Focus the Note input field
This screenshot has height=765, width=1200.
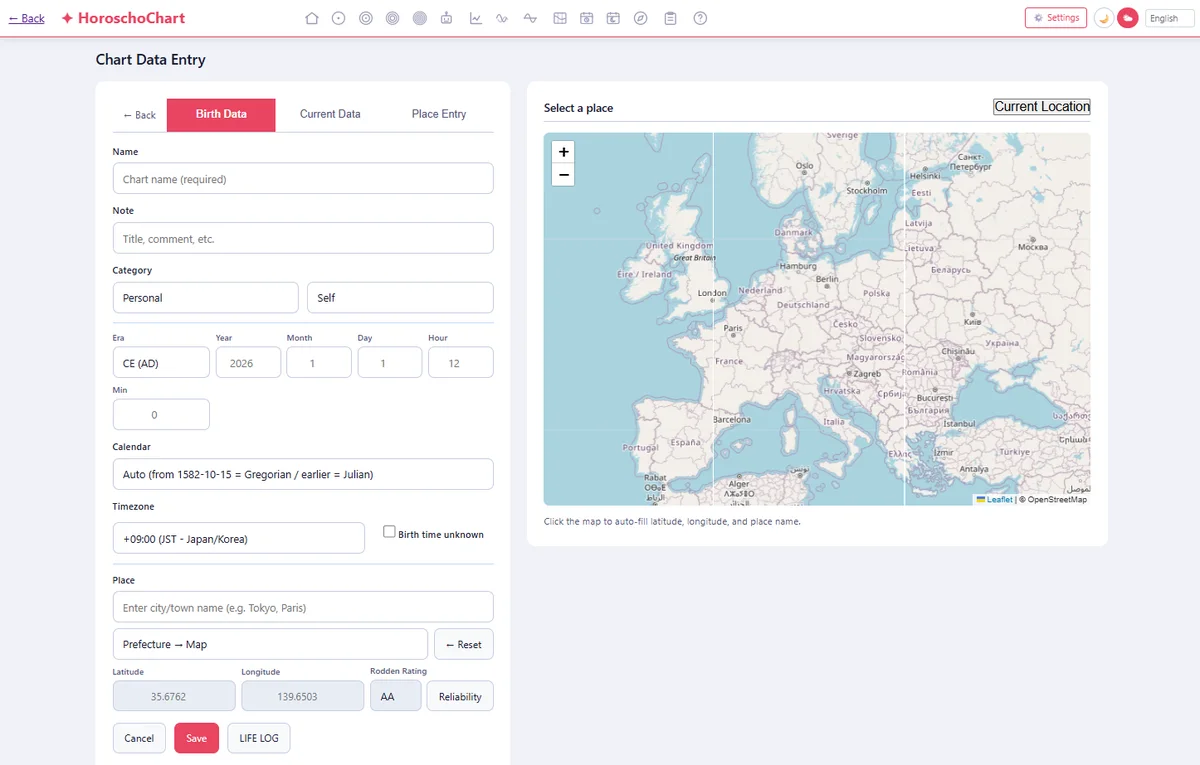[303, 238]
